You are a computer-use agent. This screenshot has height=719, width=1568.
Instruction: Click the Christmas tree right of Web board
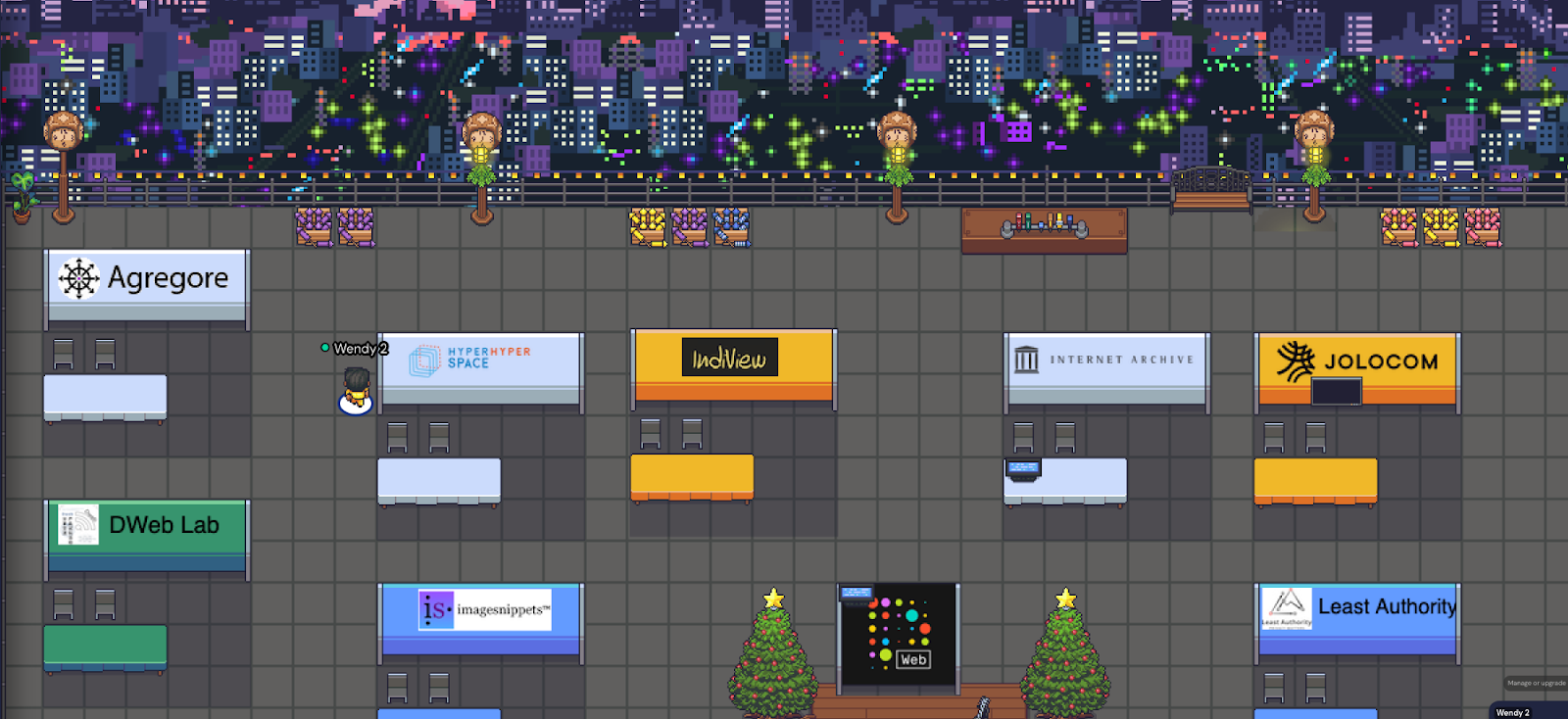coord(1065,653)
